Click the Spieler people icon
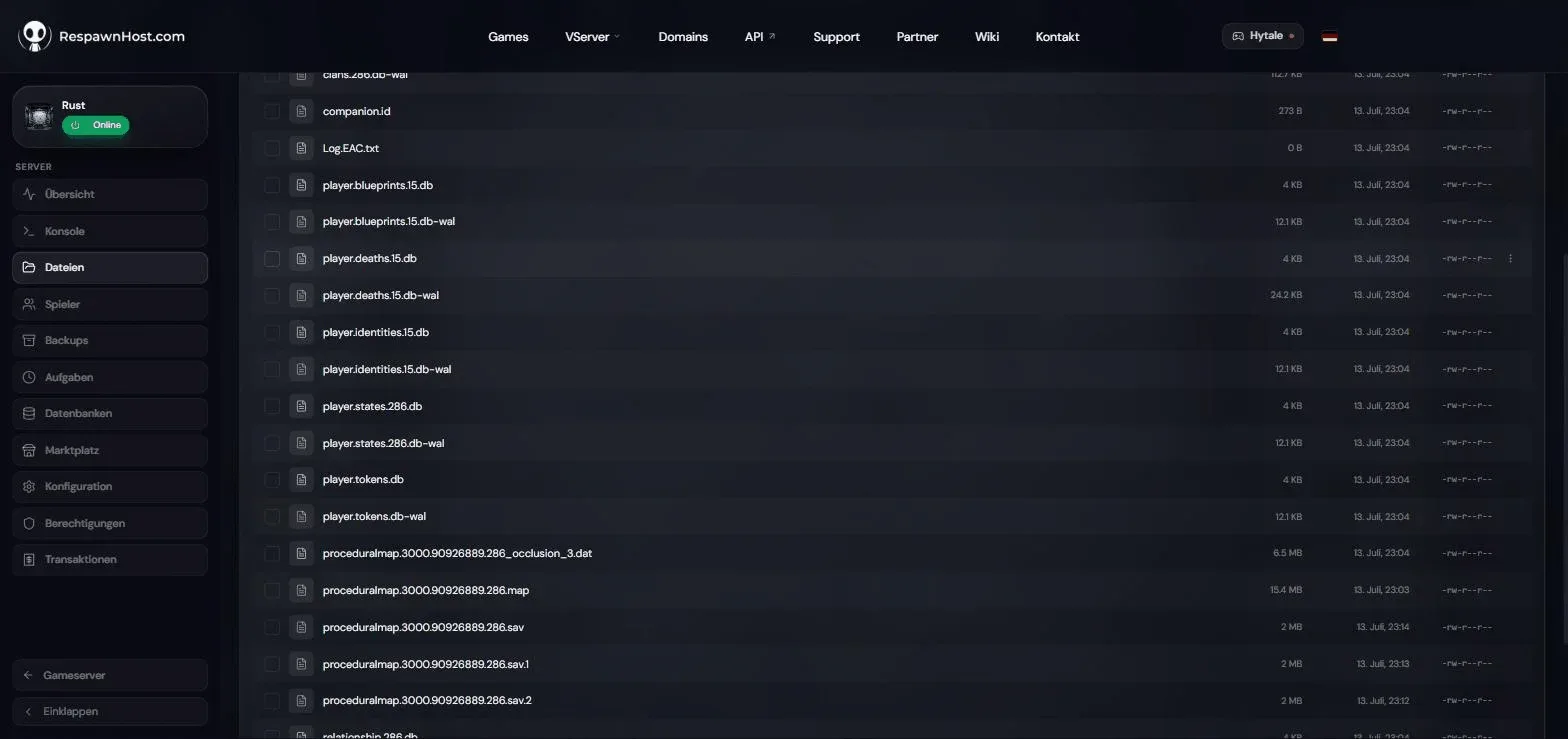This screenshot has height=739, width=1568. tap(29, 304)
